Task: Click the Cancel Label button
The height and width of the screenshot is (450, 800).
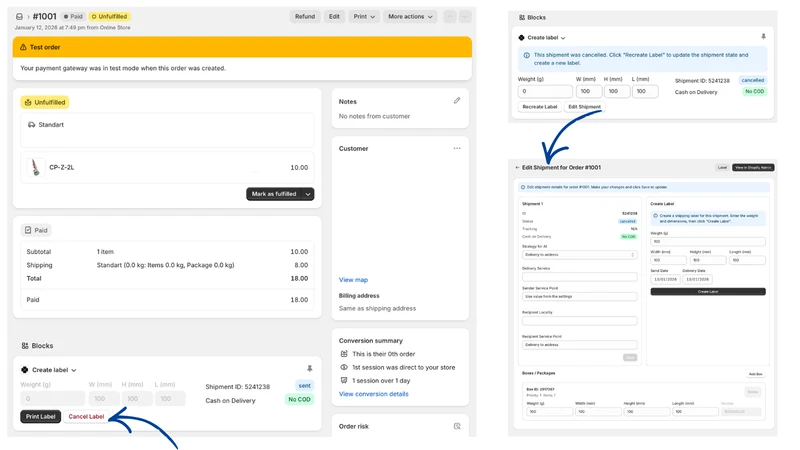Action: 86,416
